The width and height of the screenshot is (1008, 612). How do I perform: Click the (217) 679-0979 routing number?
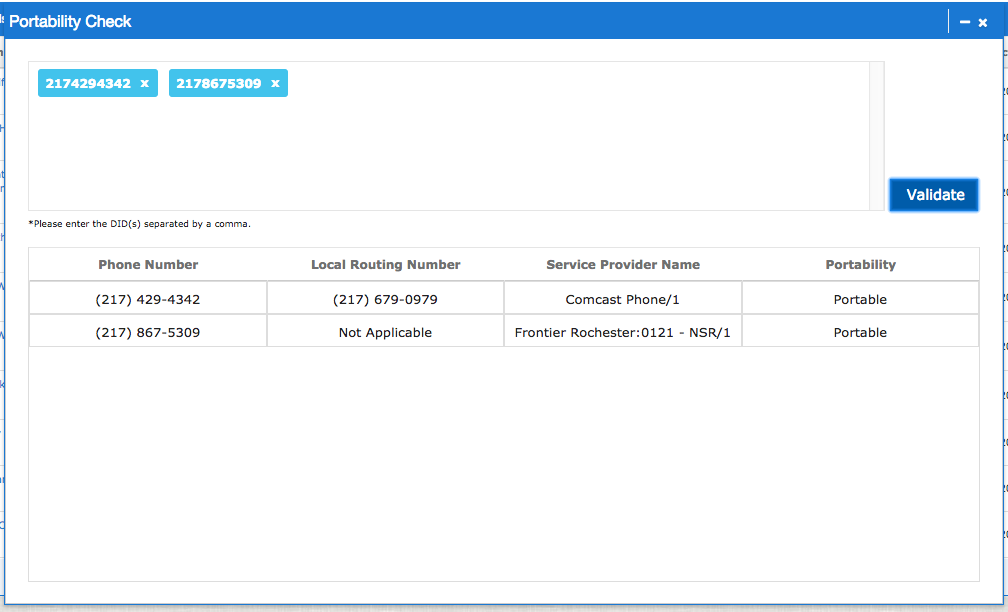tap(385, 298)
